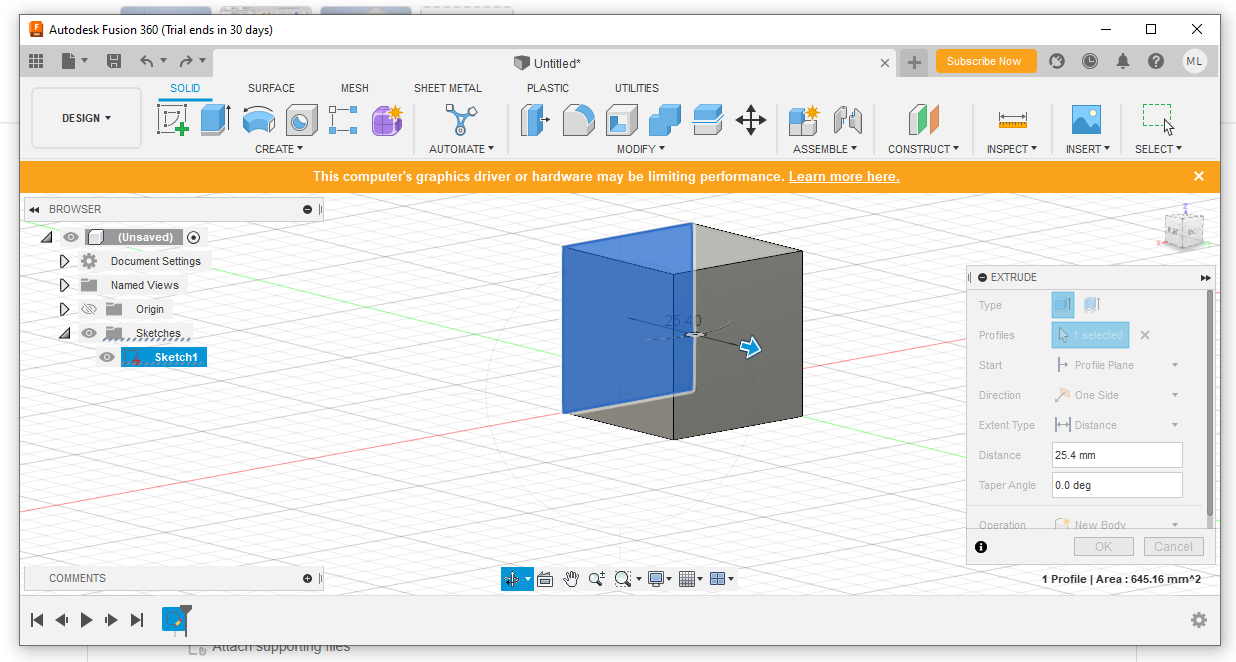
Task: Open the Start Profile Plane dropdown
Action: (1118, 365)
